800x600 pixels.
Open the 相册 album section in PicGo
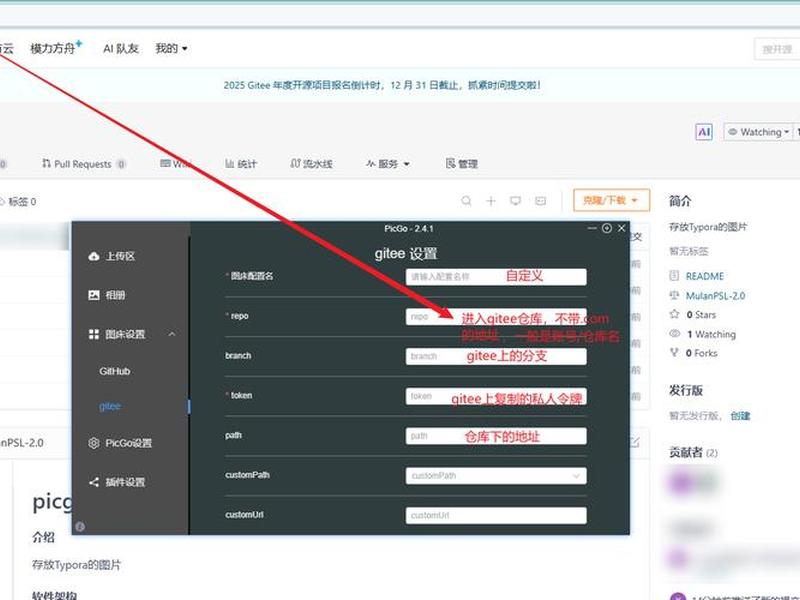(x=106, y=295)
